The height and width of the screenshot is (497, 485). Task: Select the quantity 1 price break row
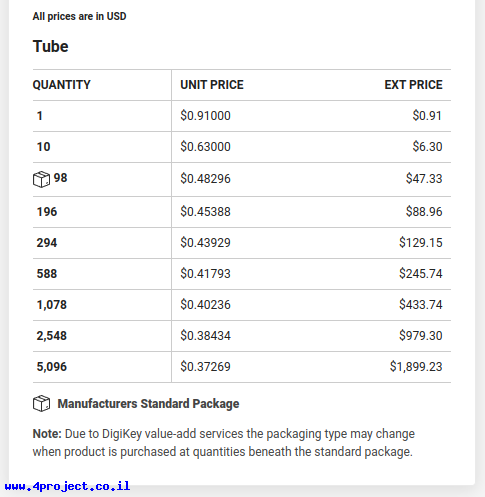(242, 116)
